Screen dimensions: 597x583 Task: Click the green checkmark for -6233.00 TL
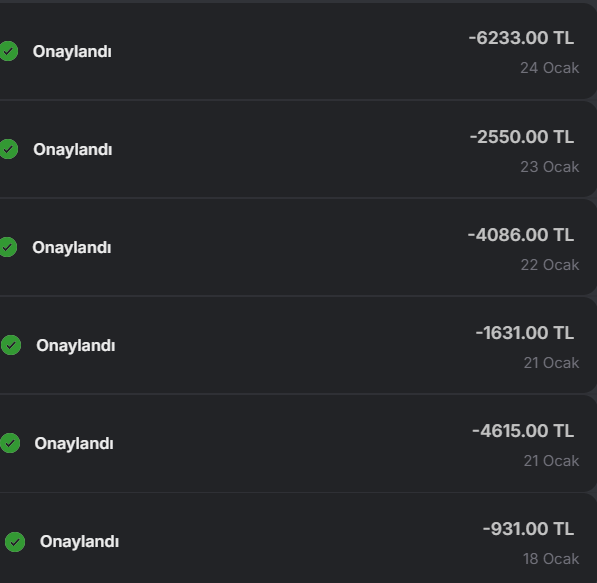click(8, 51)
